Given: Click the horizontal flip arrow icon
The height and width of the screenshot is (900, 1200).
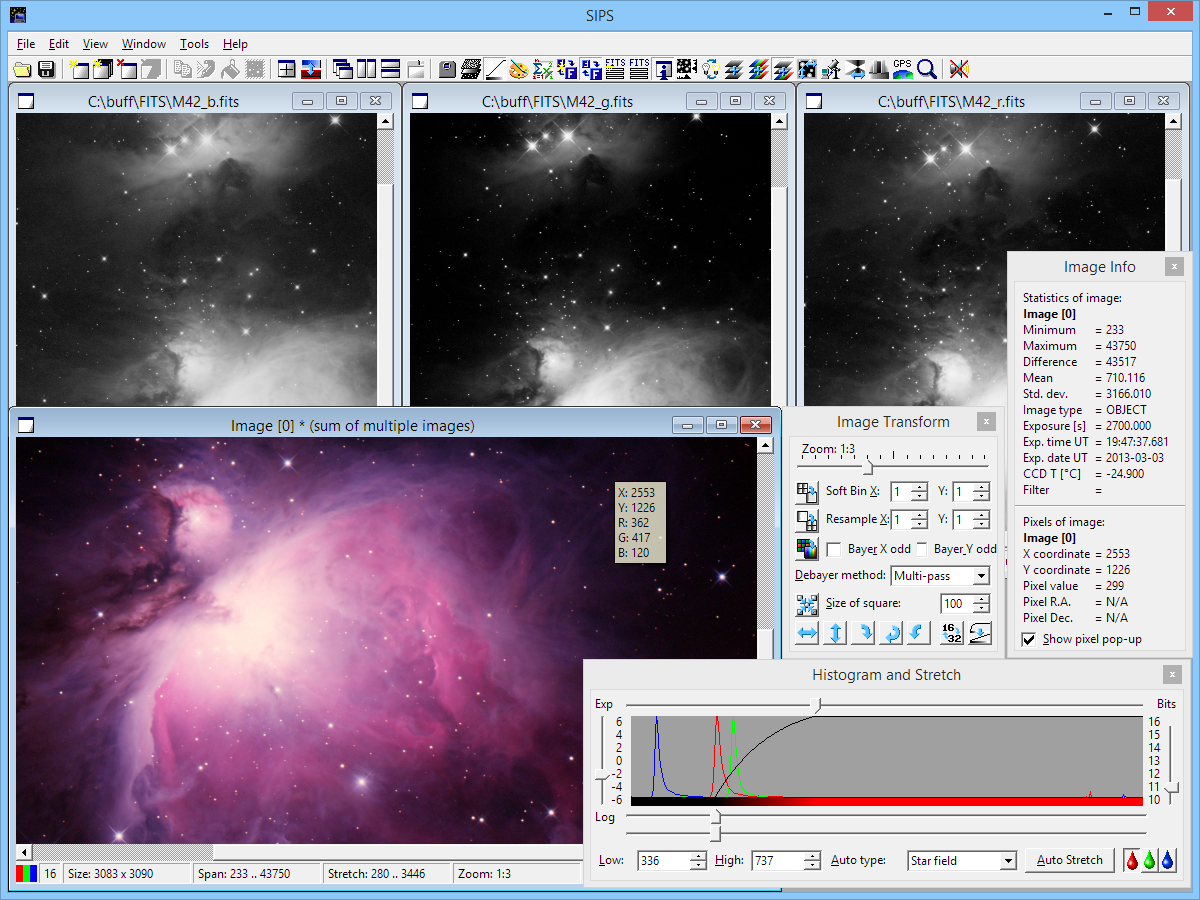Looking at the screenshot, I should pyautogui.click(x=807, y=633).
